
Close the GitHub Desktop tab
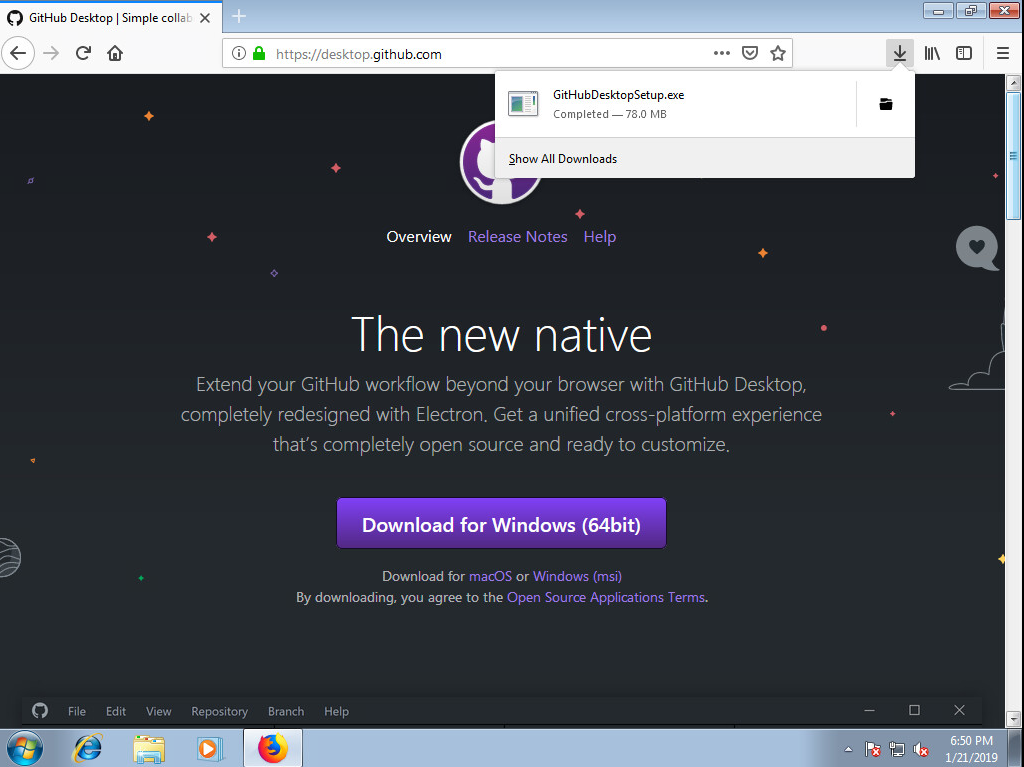(x=205, y=18)
